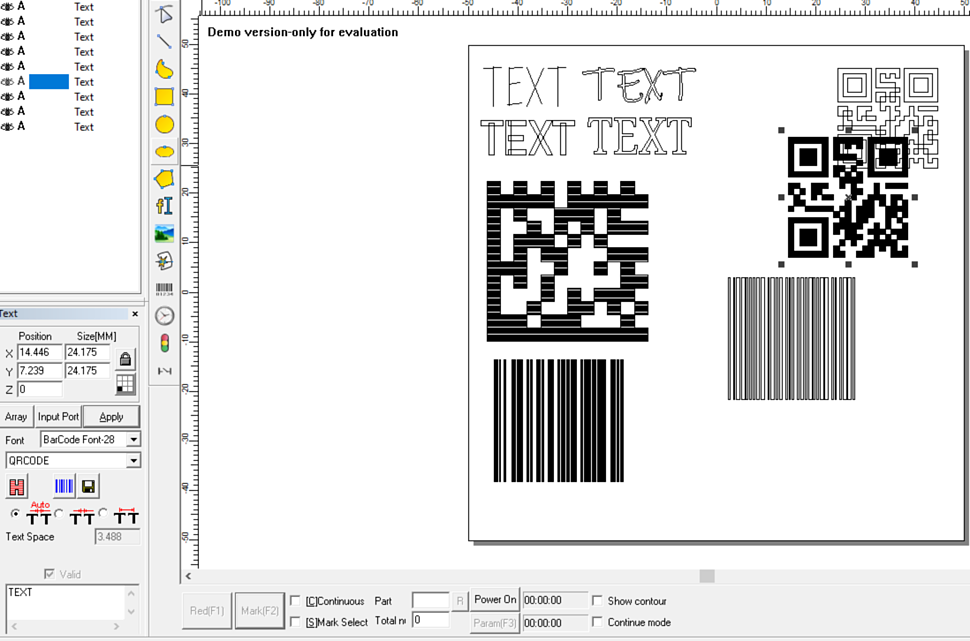The image size is (970, 641).
Task: Click the Y-row size field
Action: pyautogui.click(x=88, y=371)
